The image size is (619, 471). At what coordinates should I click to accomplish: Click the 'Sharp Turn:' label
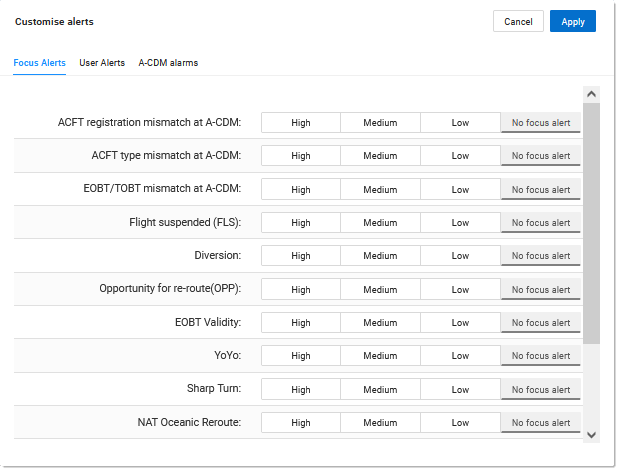[214, 388]
